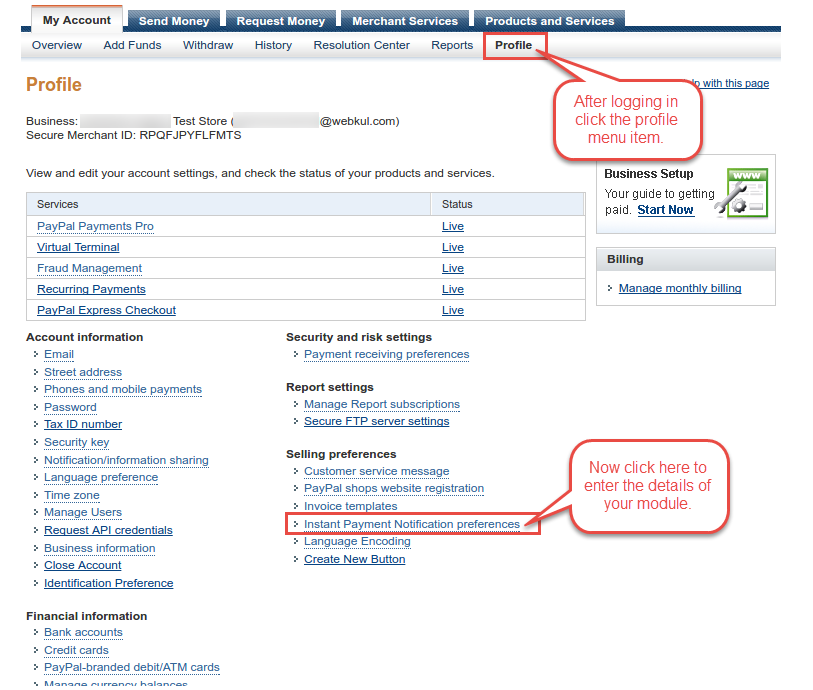Open Notification/information sharing link
The width and height of the screenshot is (813, 690).
click(127, 460)
